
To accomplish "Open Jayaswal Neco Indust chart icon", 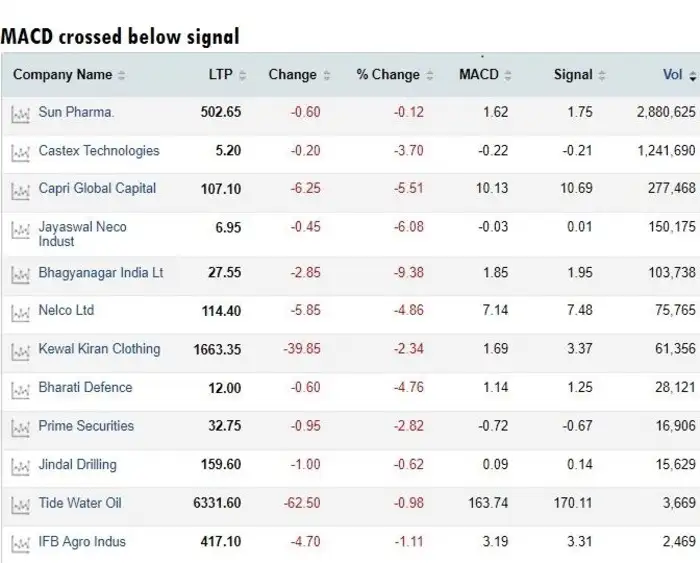I will coord(19,230).
